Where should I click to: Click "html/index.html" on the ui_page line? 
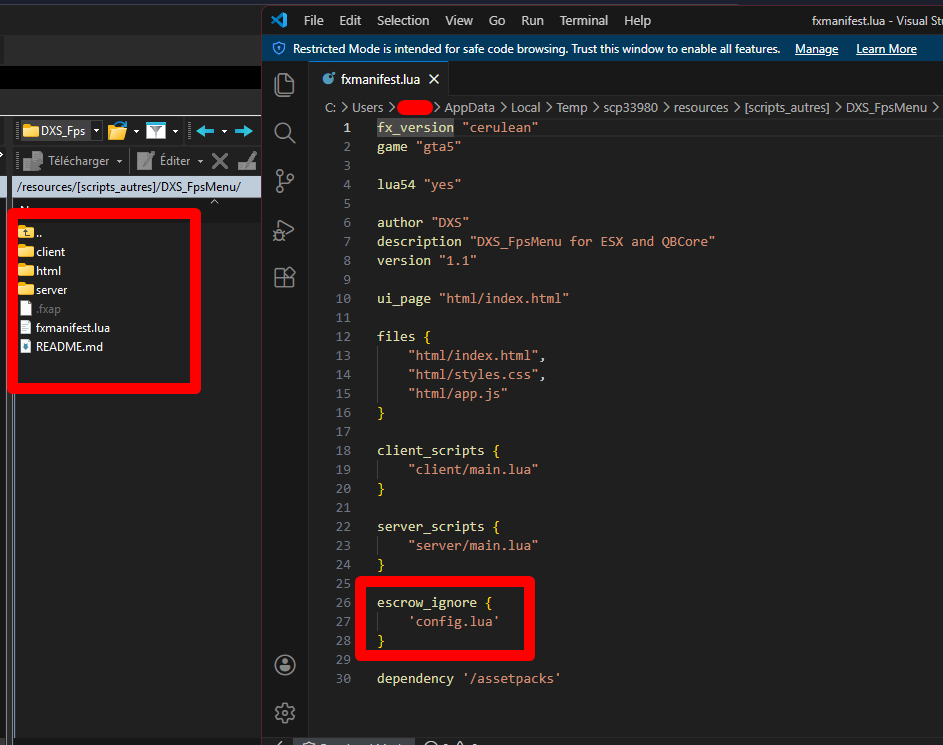coord(504,299)
